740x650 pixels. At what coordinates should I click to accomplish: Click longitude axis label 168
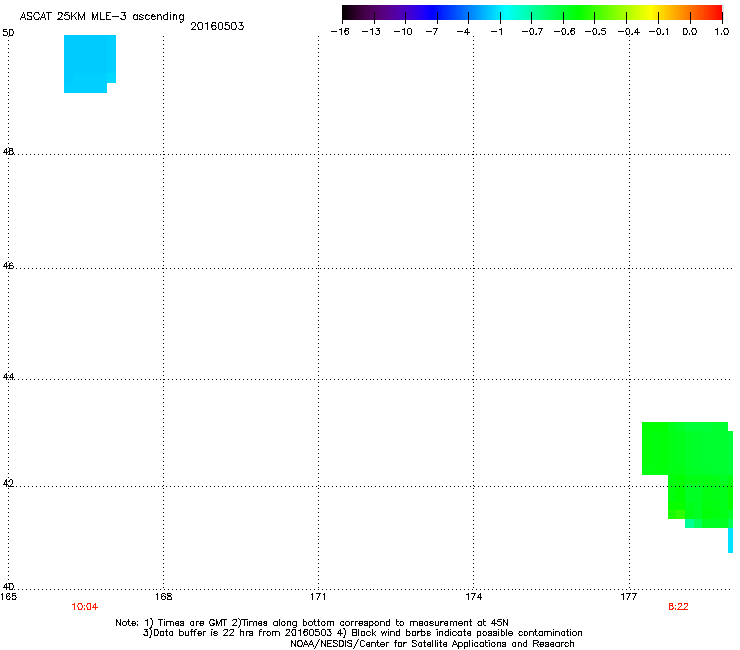(163, 597)
